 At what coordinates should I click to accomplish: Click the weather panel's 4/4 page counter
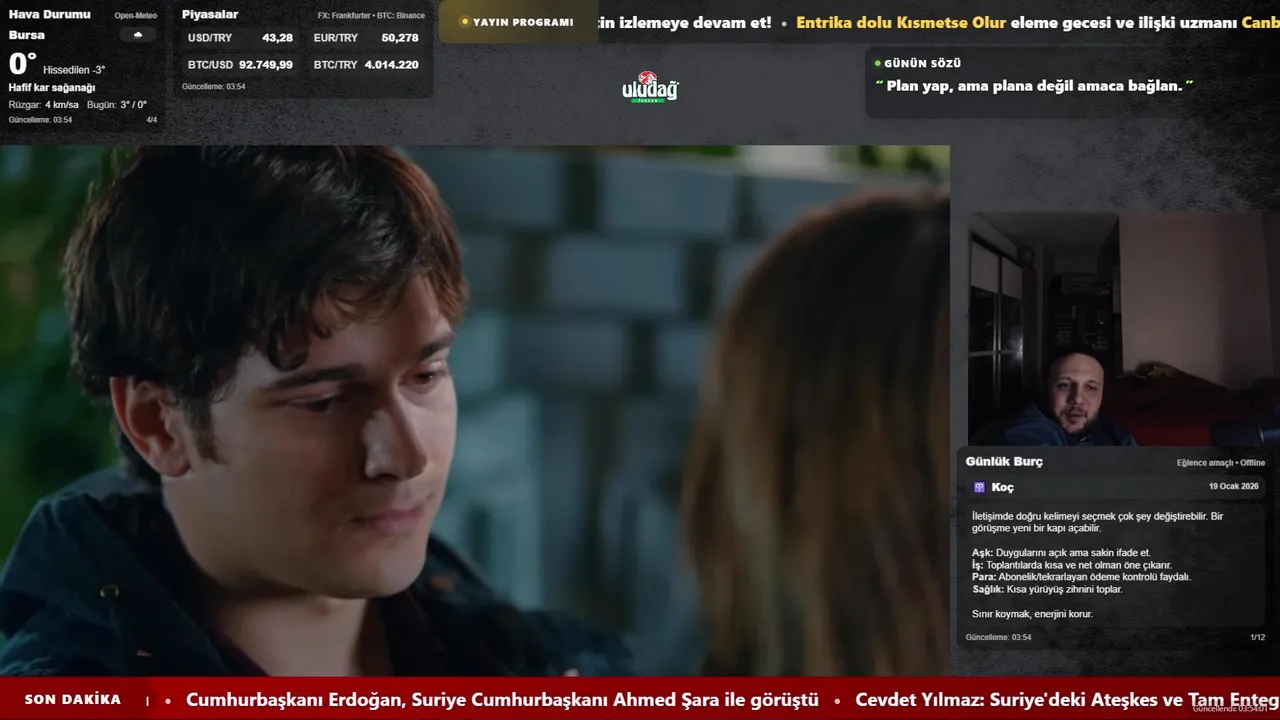[x=152, y=120]
